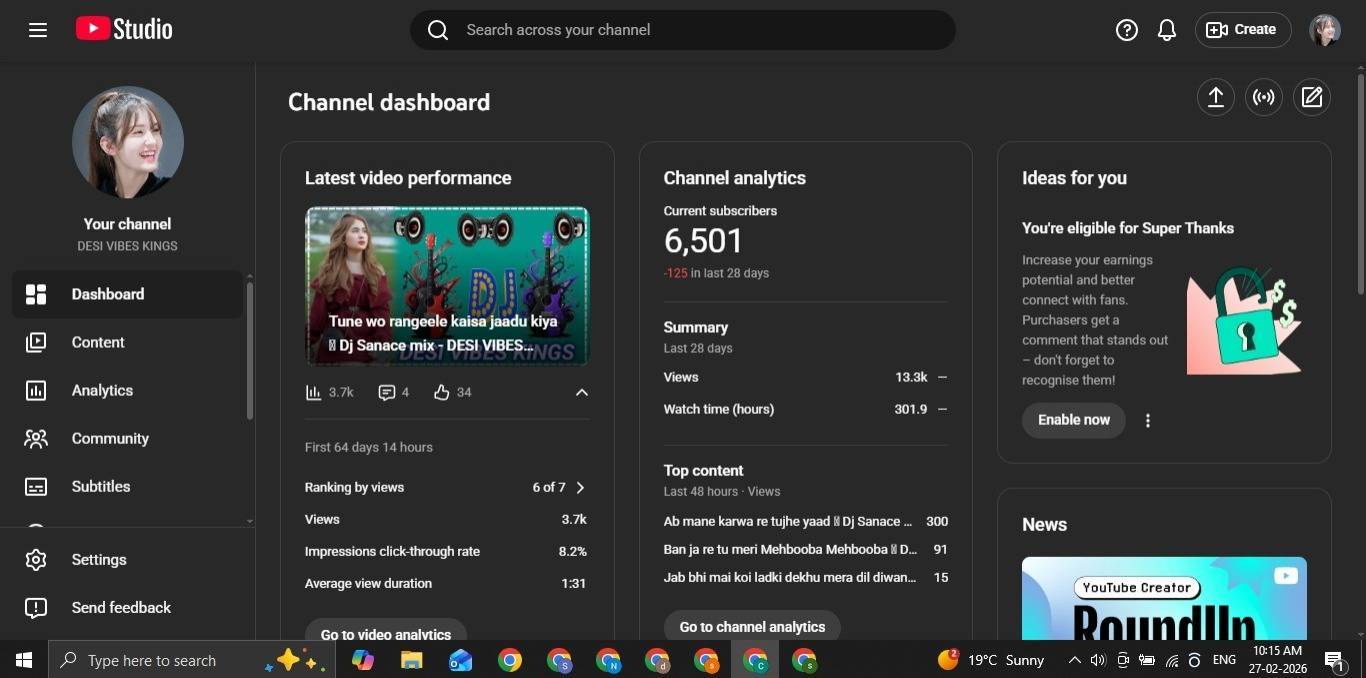Click the Create button

coord(1242,30)
